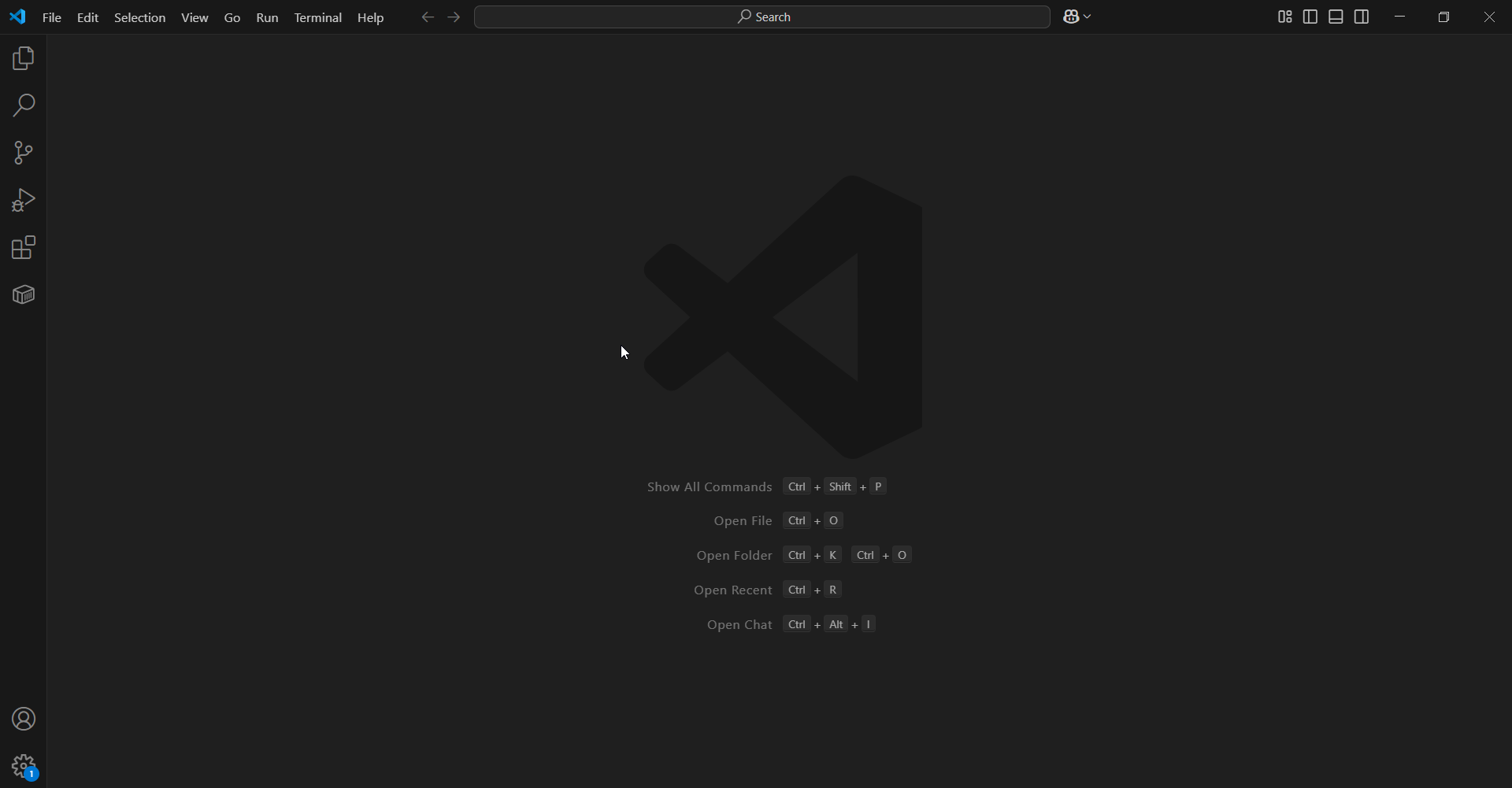Open the Accounts menu icon
This screenshot has height=788, width=1512.
(x=24, y=720)
